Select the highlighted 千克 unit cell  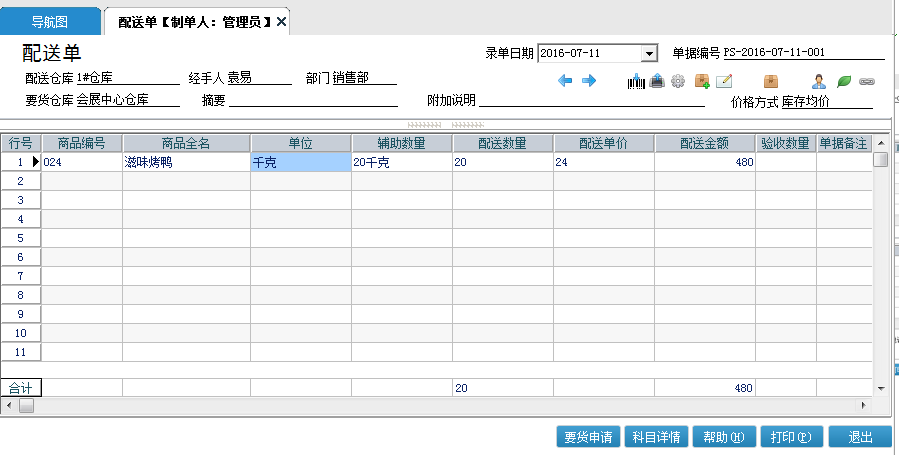301,162
